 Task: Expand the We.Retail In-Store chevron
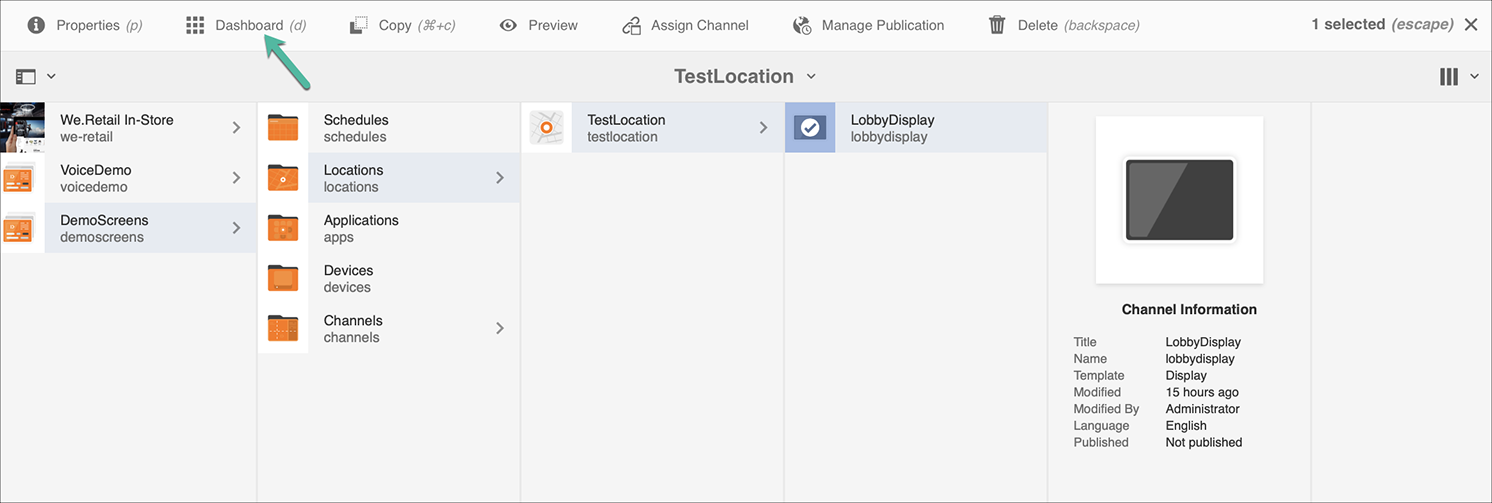(237, 127)
